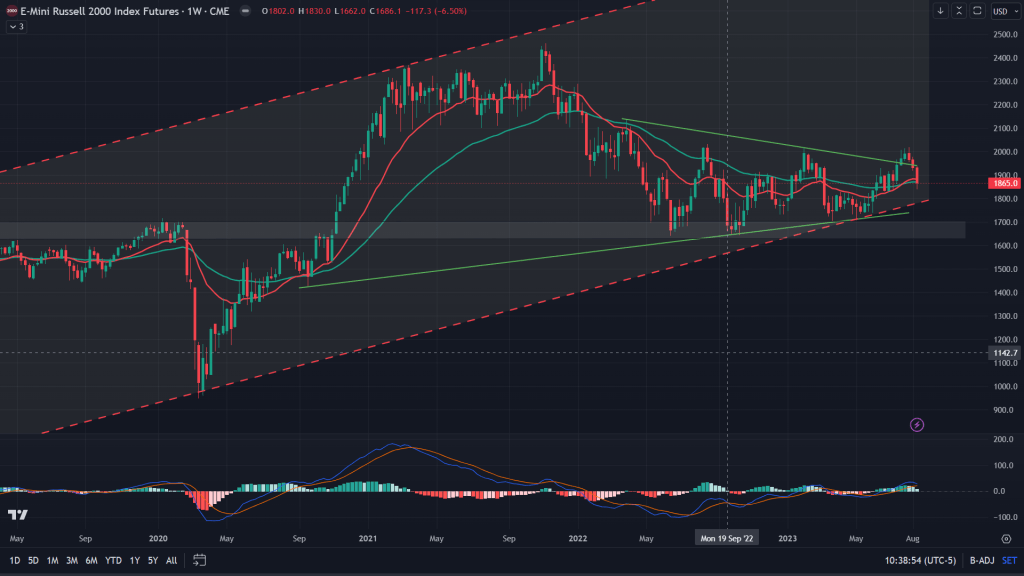
Task: Click the 1142.7 crosshair price label
Action: 1003,353
